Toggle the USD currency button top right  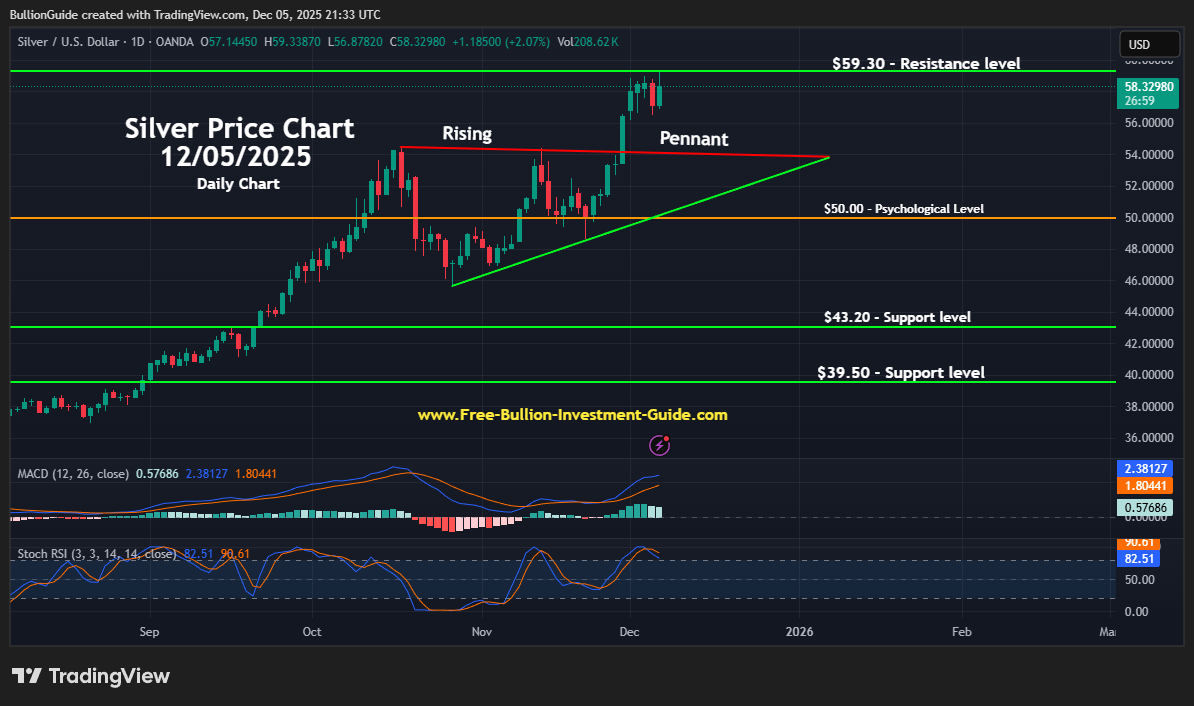(1148, 44)
